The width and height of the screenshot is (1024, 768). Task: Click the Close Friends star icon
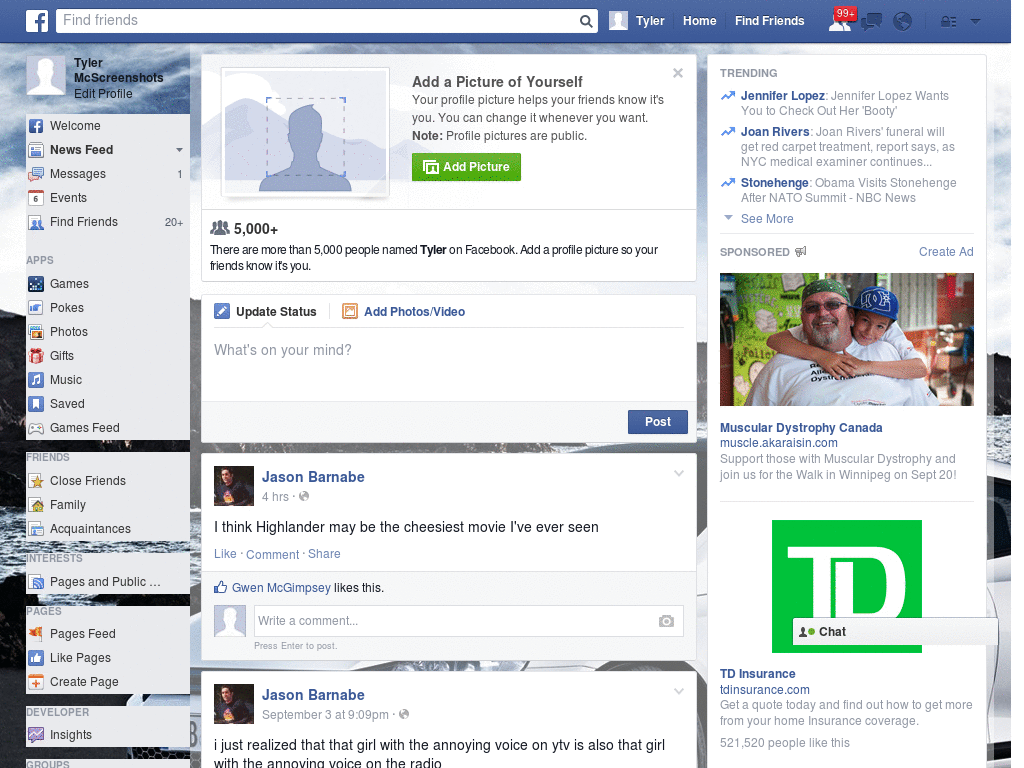pyautogui.click(x=36, y=481)
